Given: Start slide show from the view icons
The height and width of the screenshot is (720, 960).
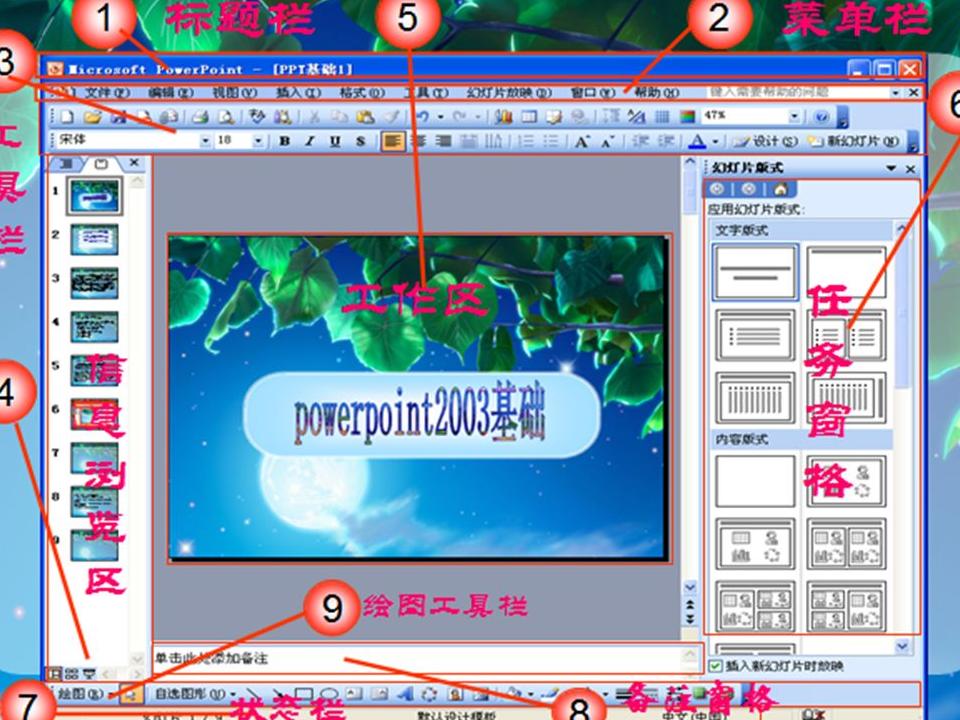Looking at the screenshot, I should (89, 674).
